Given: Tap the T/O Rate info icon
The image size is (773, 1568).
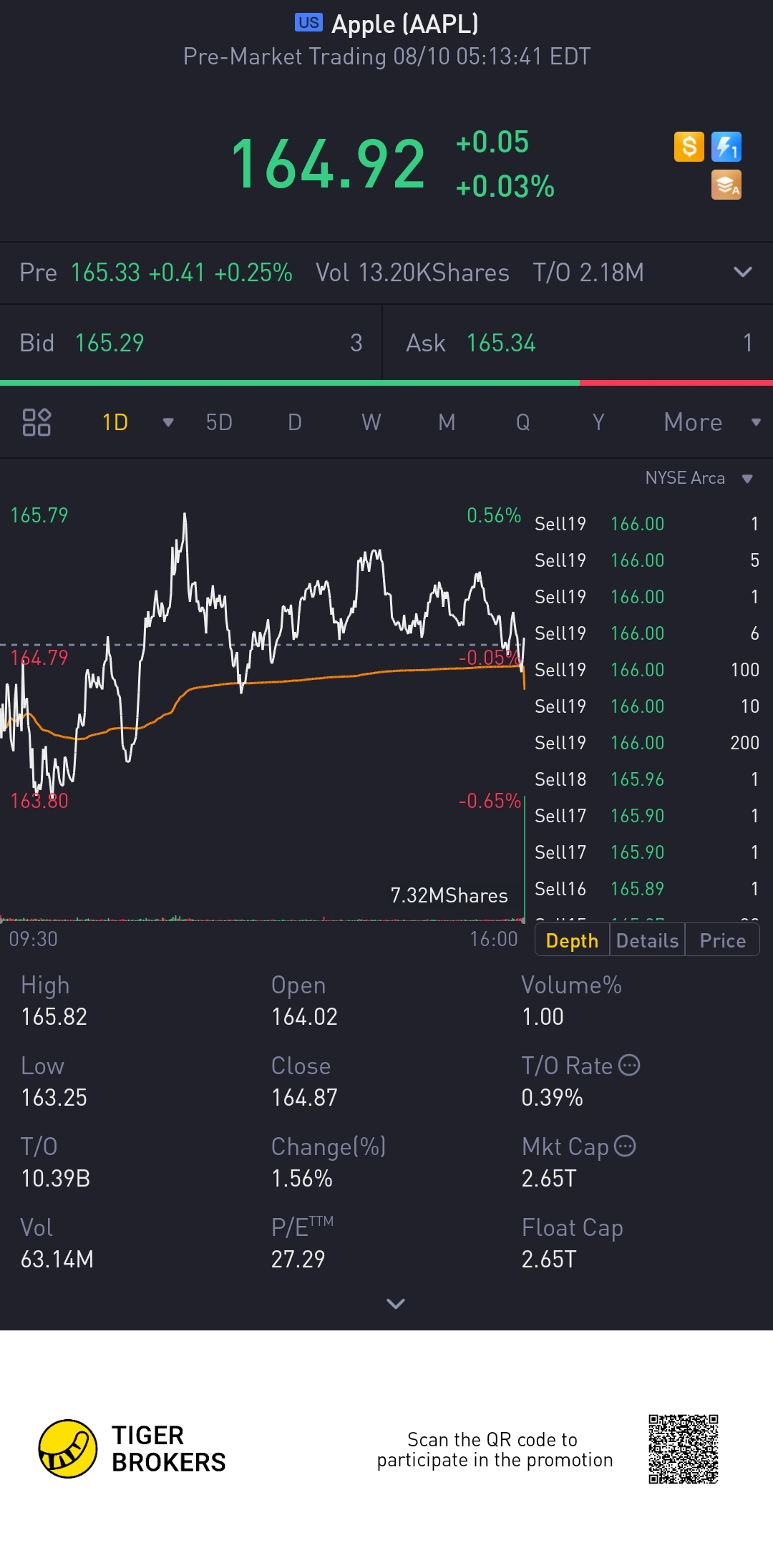Looking at the screenshot, I should click(x=628, y=1065).
